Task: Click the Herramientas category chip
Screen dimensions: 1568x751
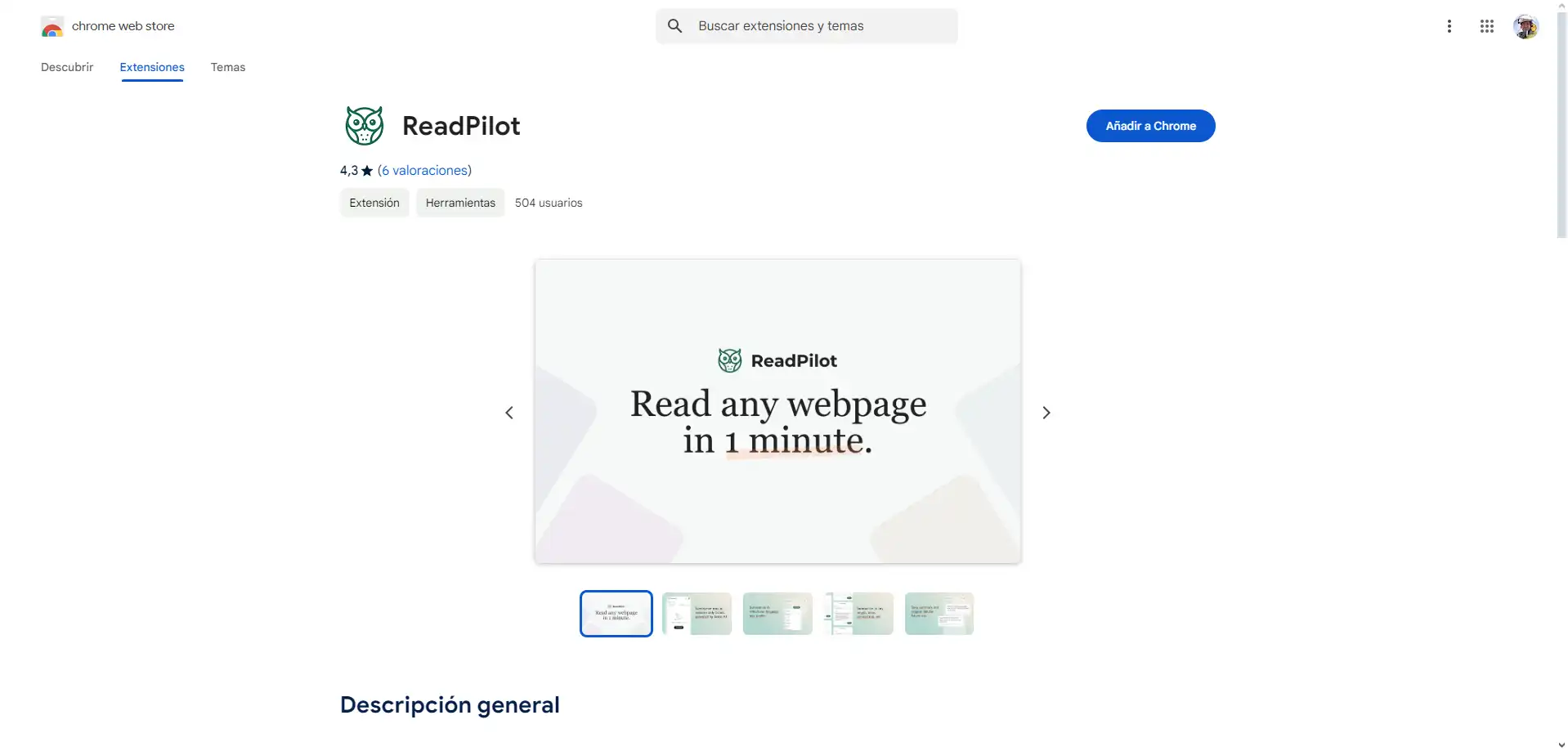Action: point(460,203)
